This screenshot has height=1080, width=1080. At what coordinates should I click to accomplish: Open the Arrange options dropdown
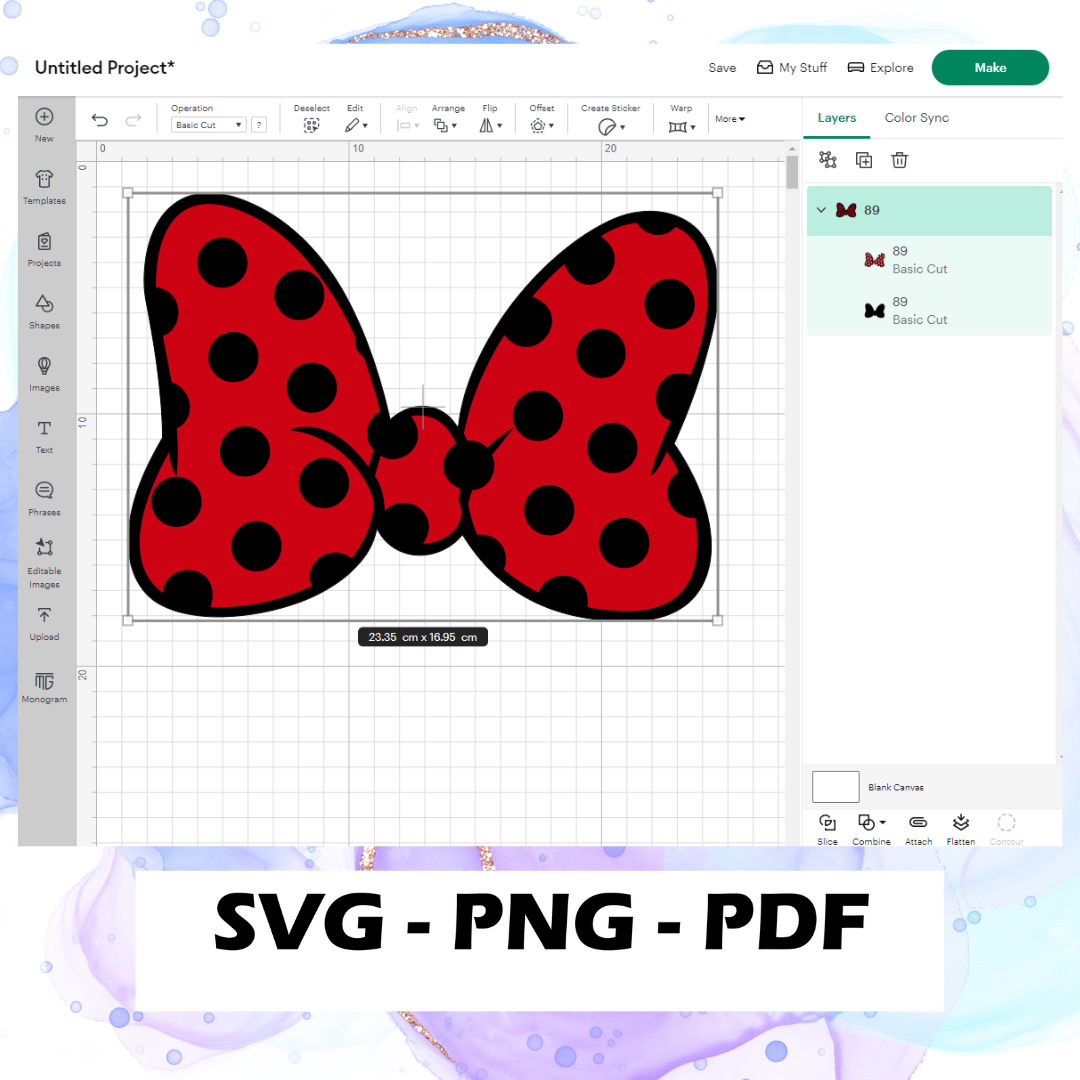tap(448, 118)
